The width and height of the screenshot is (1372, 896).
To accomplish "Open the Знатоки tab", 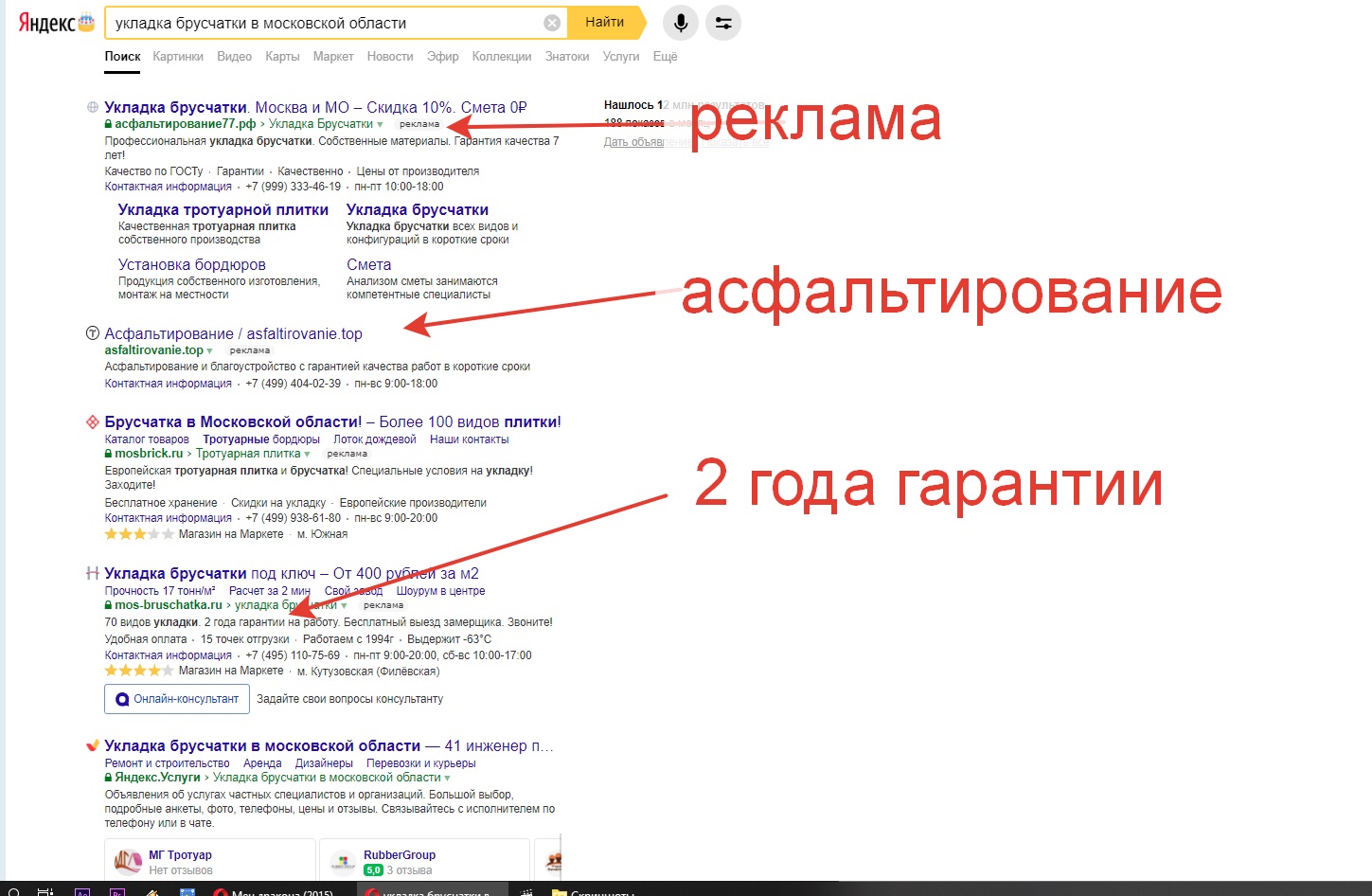I will pos(567,57).
